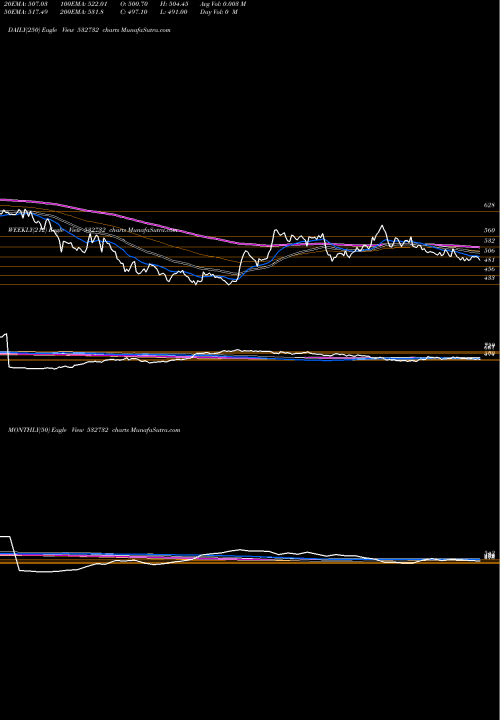The height and width of the screenshot is (720, 500).
Task: Select the open price 'O:' value
Action: click(x=134, y=4)
